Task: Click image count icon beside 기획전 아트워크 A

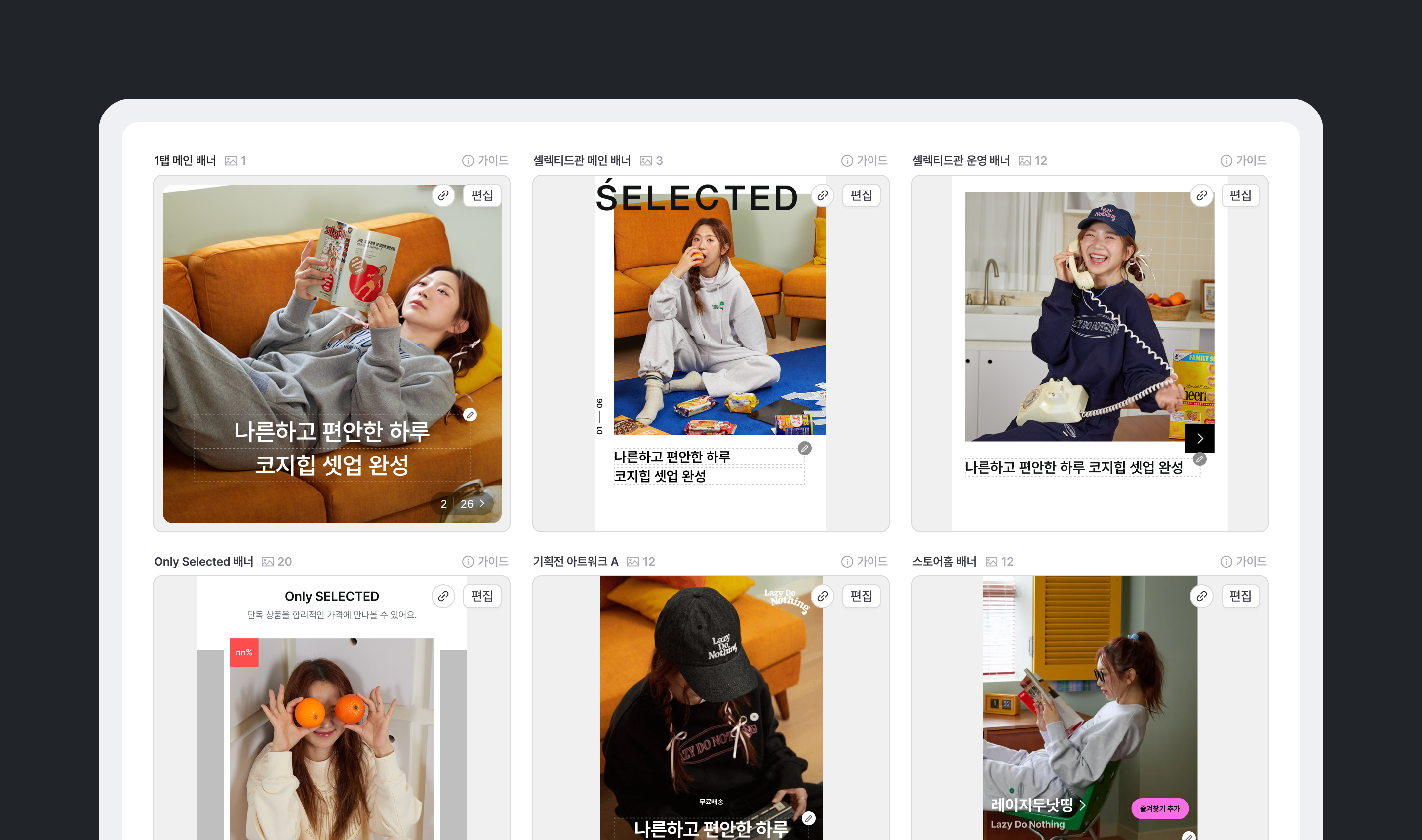Action: 633,562
